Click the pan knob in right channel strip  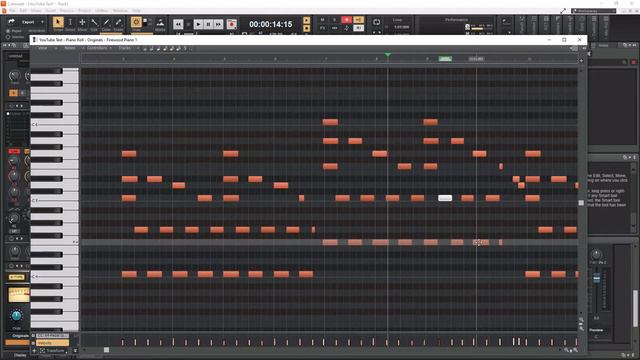pos(596,254)
